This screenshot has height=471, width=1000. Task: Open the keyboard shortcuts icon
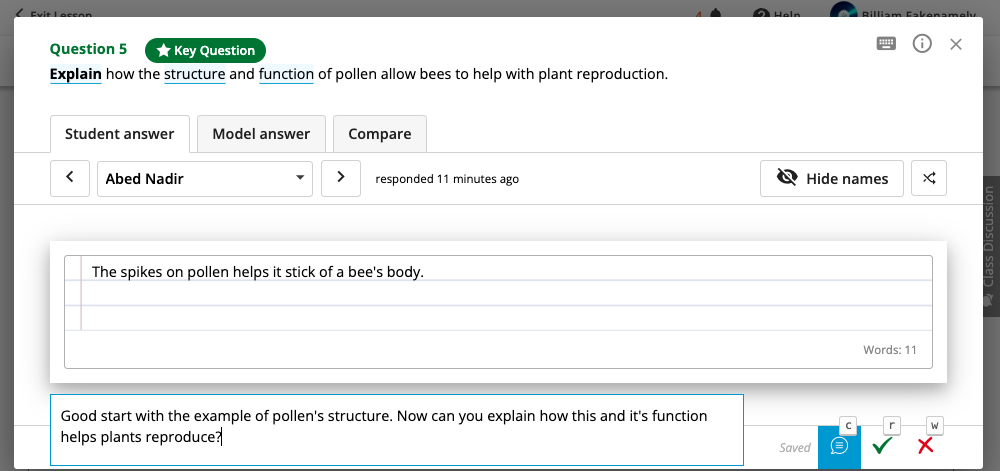[887, 44]
